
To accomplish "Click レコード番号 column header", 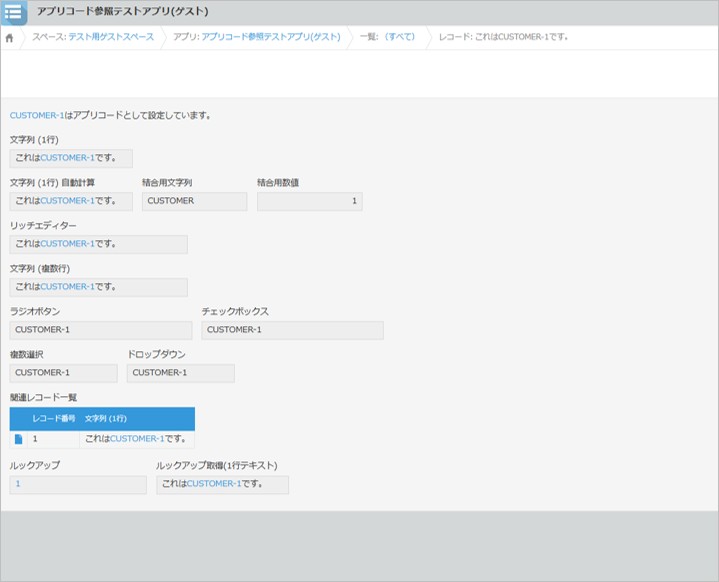I will (54, 419).
